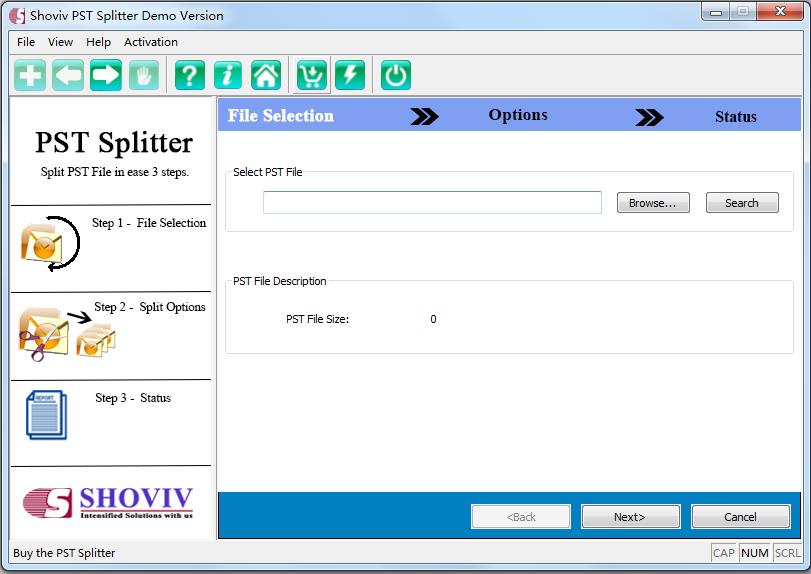Minimize the PST Splitter window
The height and width of the screenshot is (574, 811).
pos(716,11)
